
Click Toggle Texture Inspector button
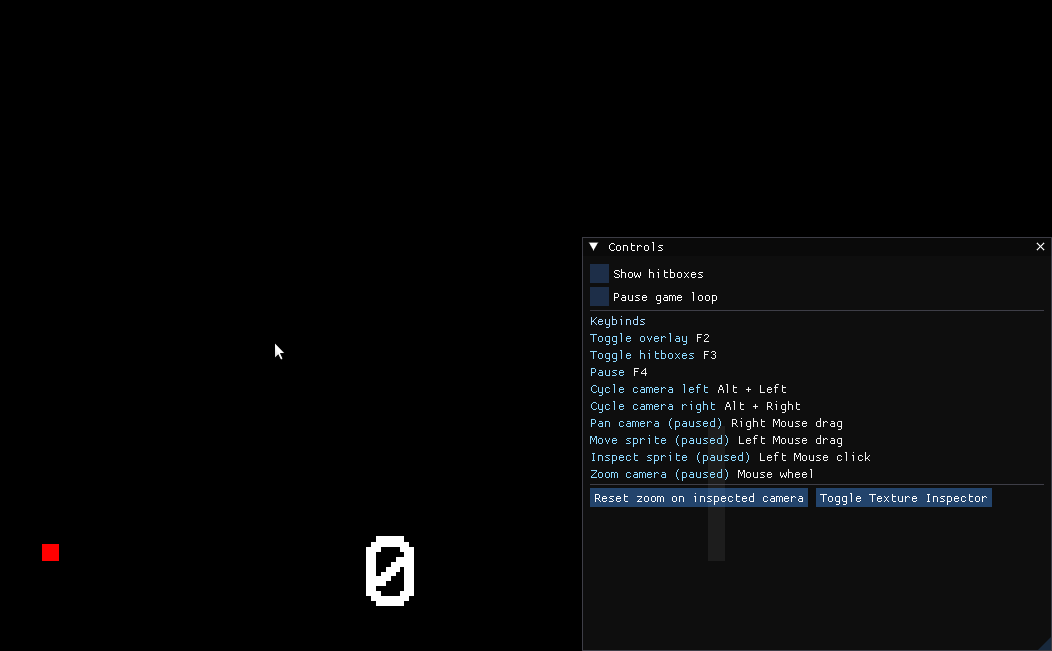(903, 498)
